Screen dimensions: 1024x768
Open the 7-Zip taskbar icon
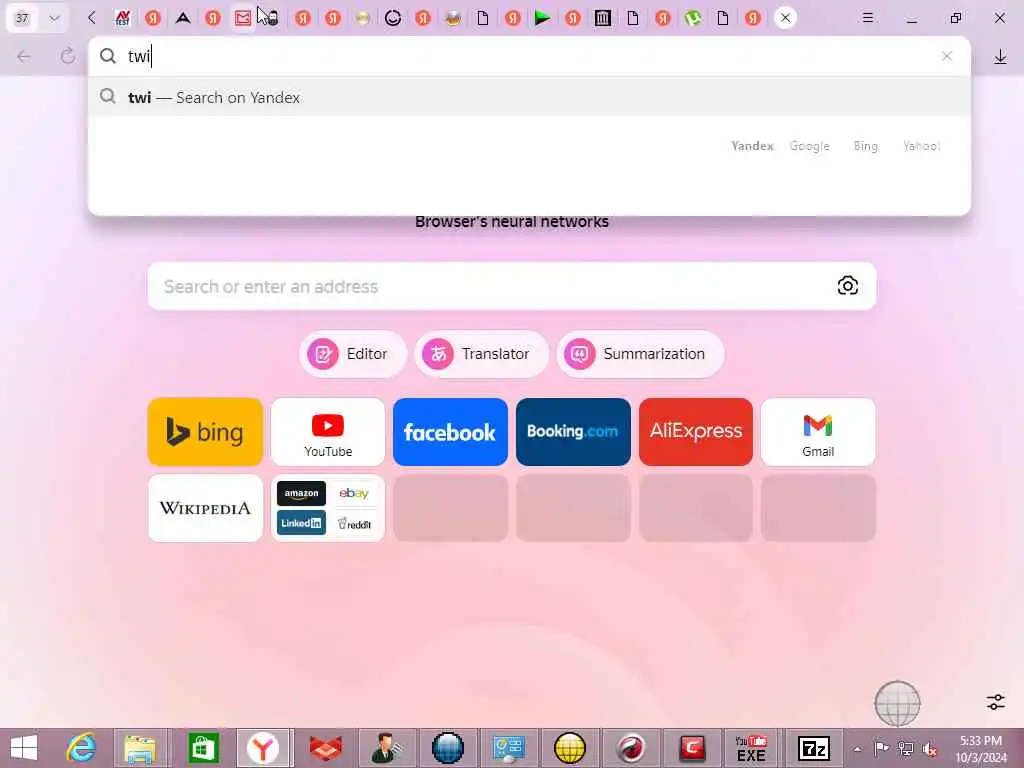pos(814,748)
